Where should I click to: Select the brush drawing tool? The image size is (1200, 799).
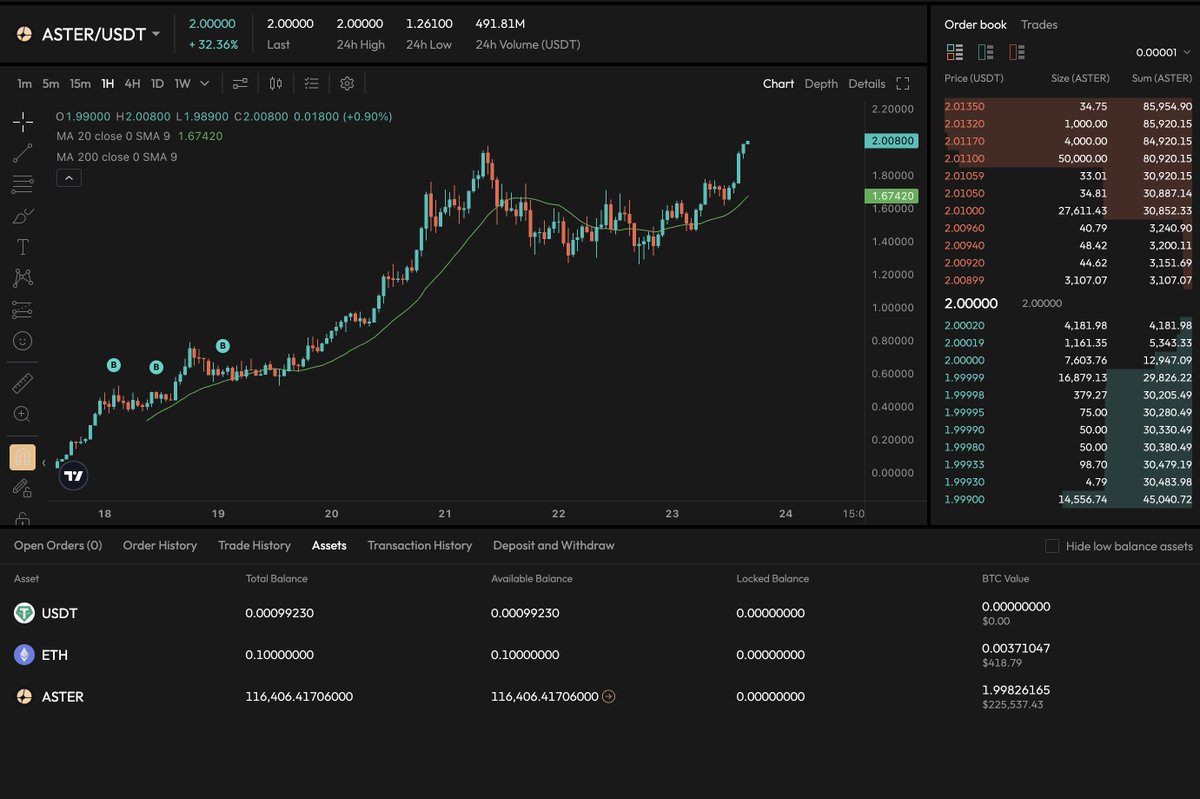pyautogui.click(x=22, y=215)
